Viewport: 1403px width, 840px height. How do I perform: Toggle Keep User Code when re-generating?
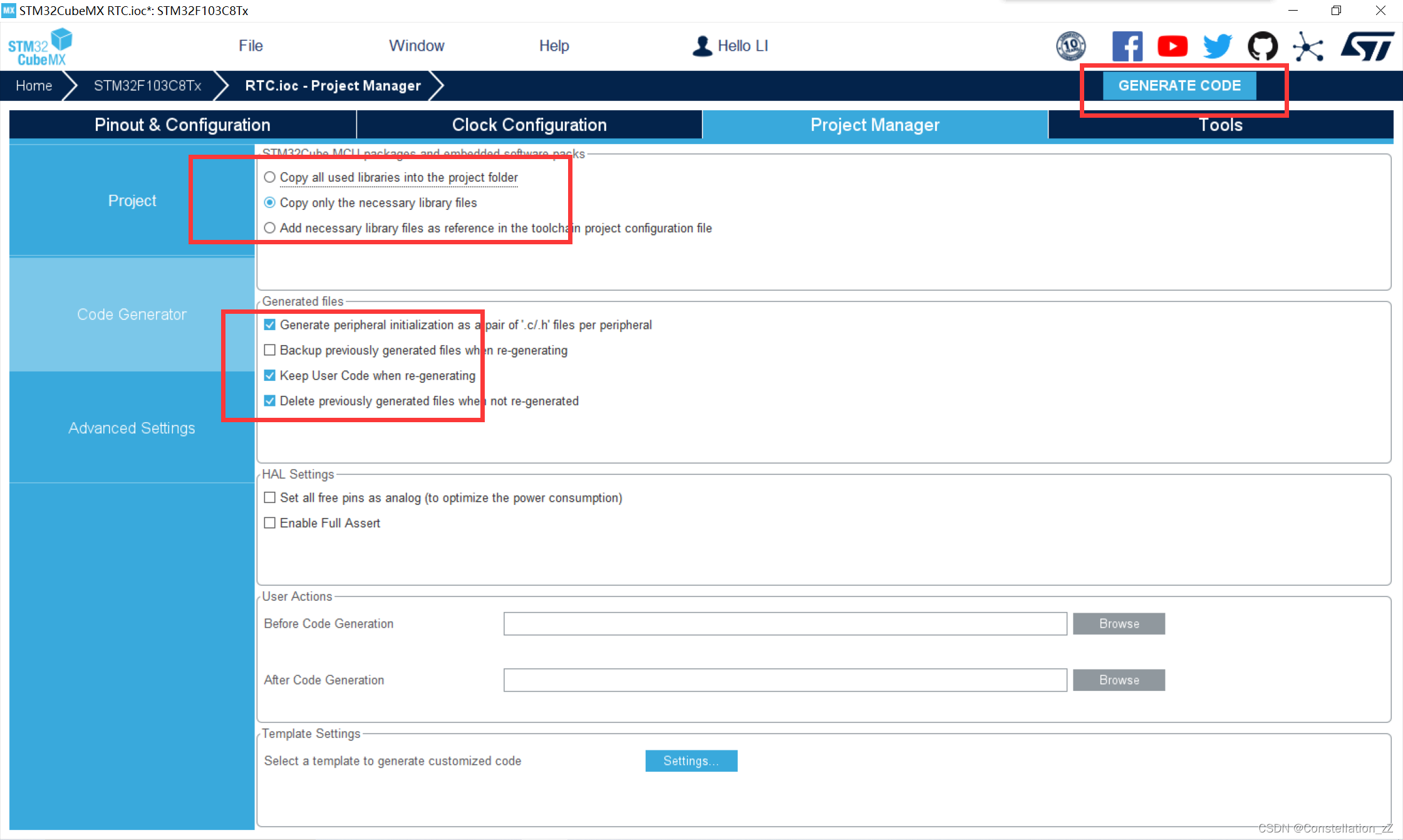point(270,375)
